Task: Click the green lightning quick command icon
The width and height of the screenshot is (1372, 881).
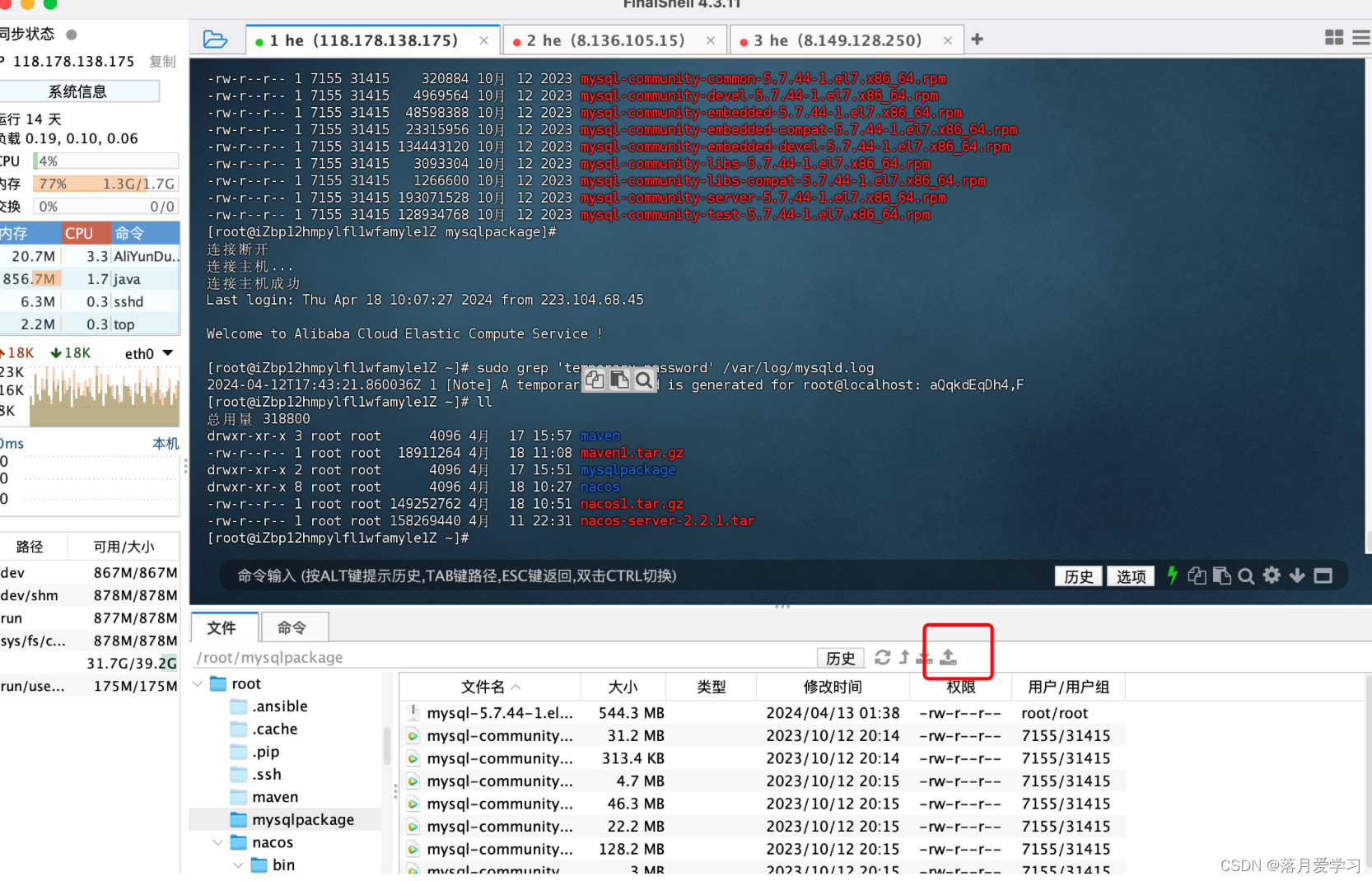Action: (x=1173, y=576)
